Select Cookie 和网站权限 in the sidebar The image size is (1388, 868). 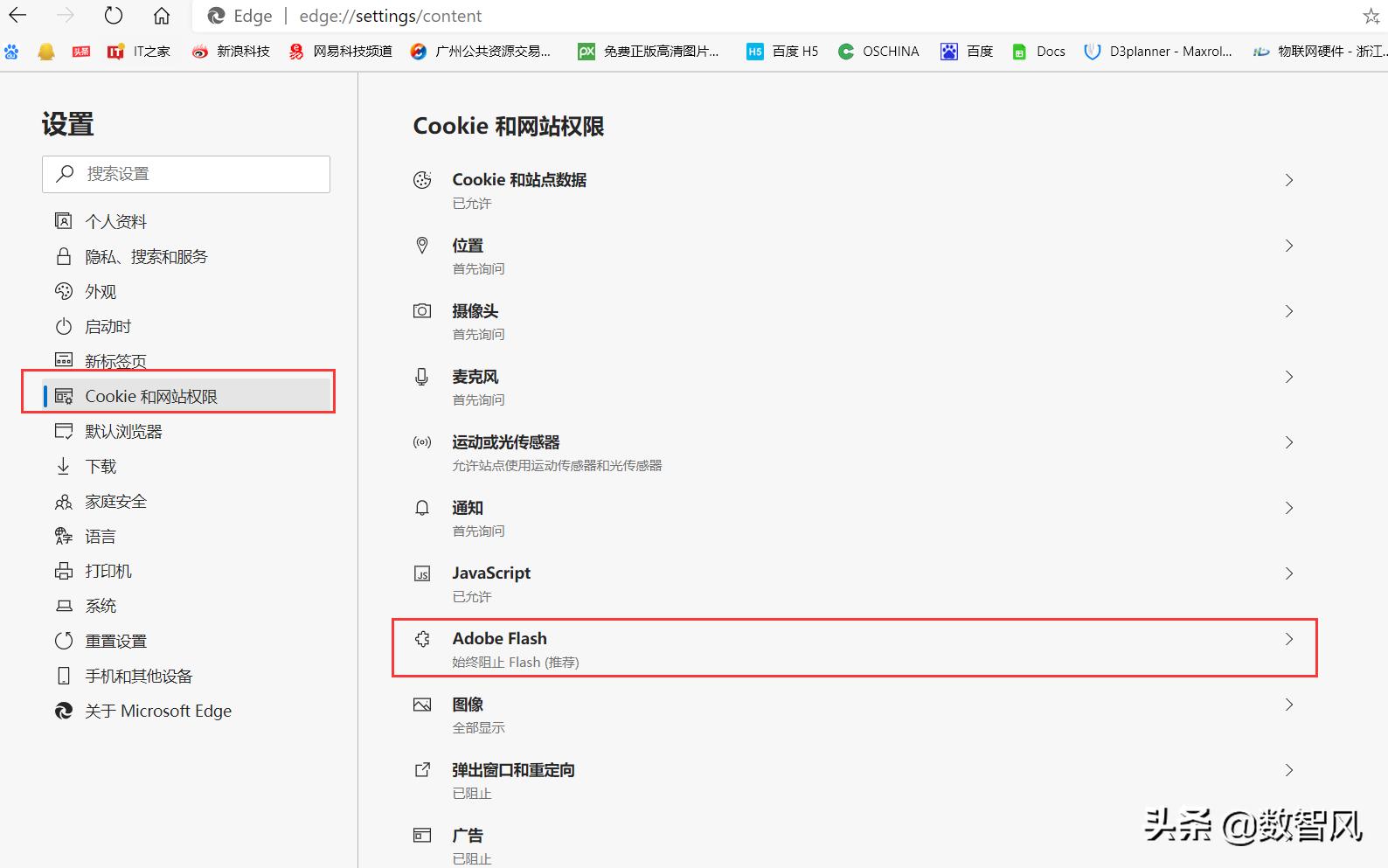point(188,396)
